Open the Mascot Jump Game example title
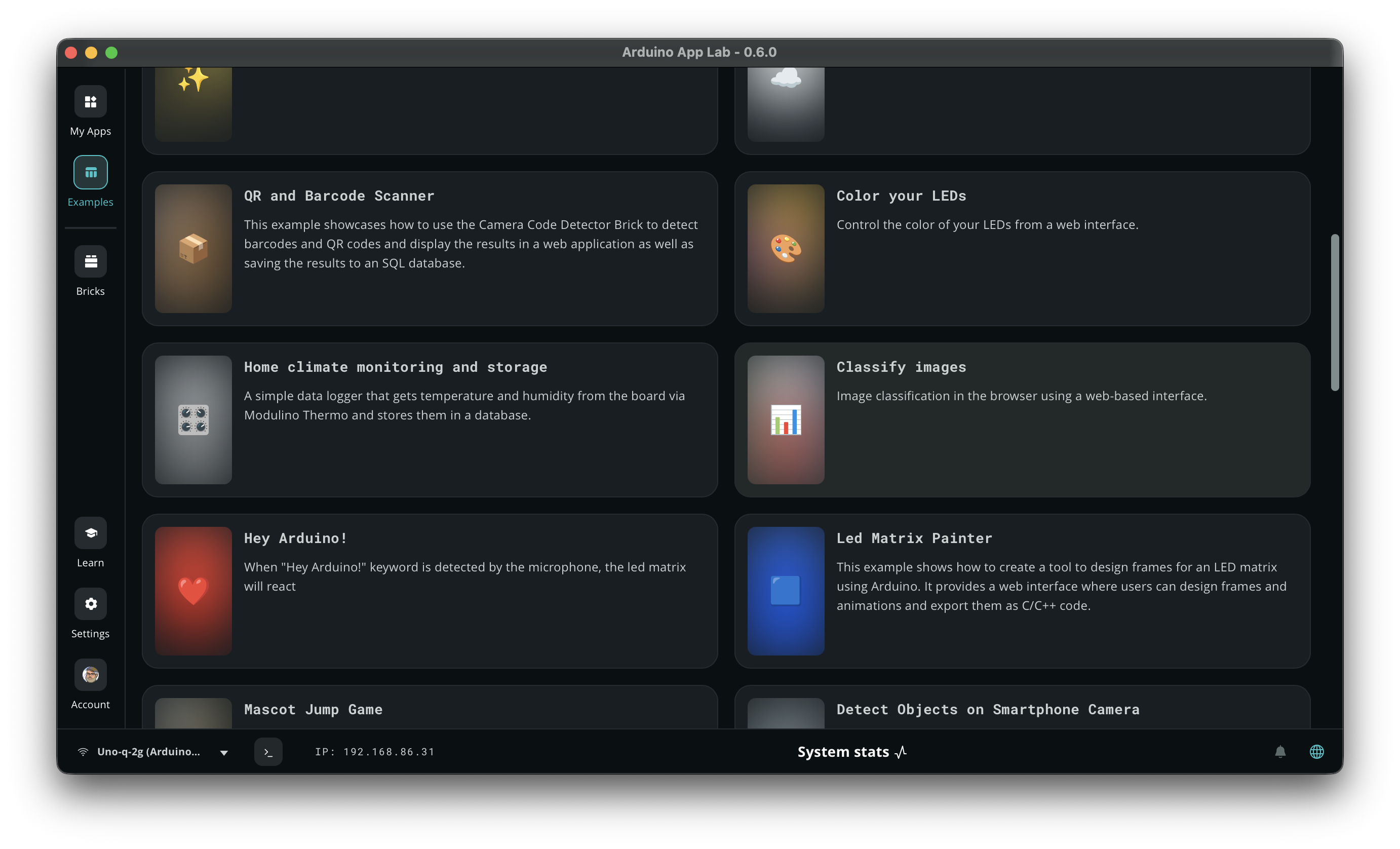 313,709
